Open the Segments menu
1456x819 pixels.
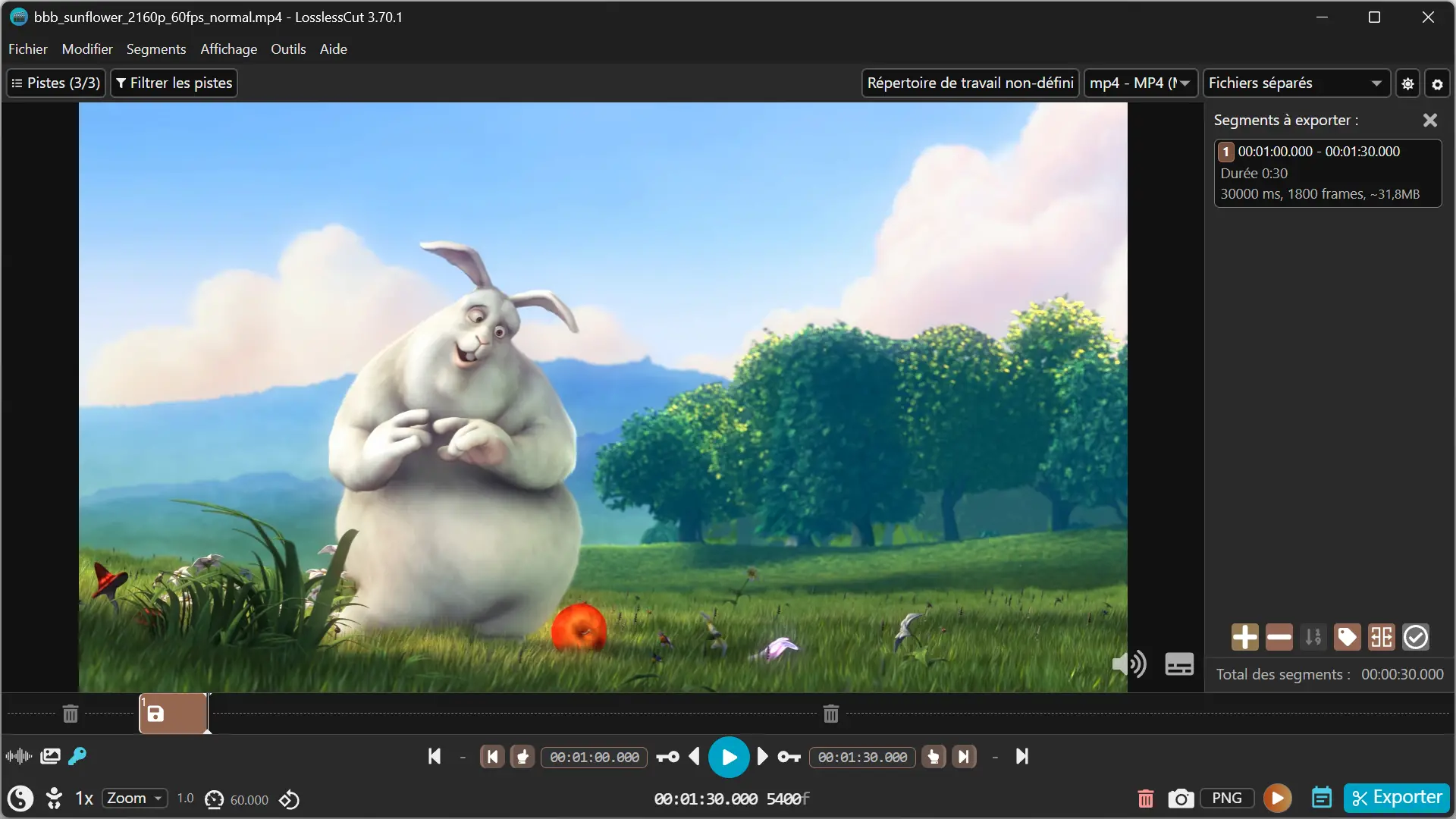click(156, 49)
